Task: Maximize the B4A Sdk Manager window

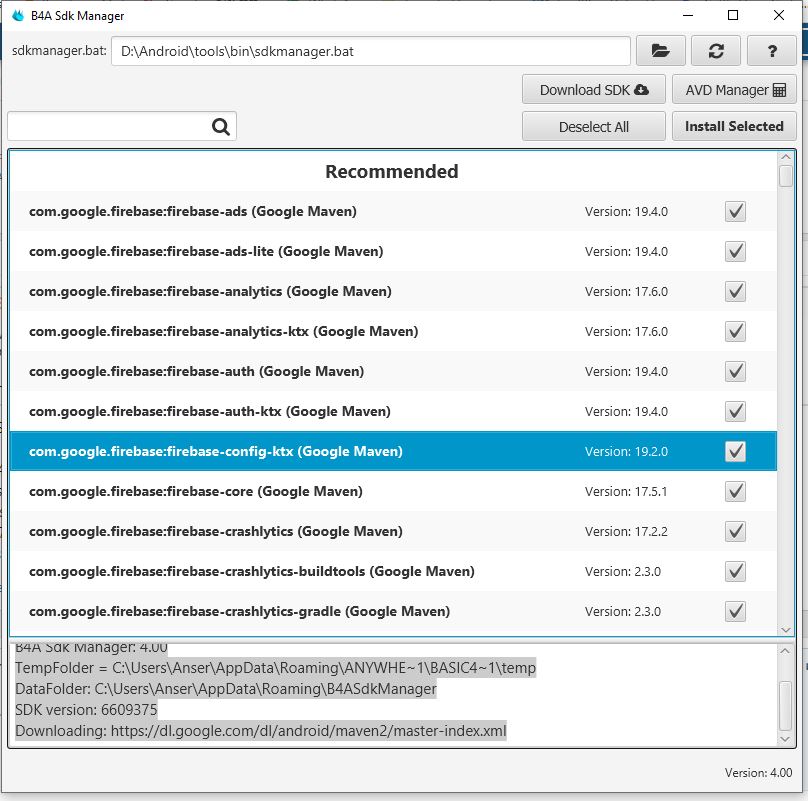Action: 733,15
